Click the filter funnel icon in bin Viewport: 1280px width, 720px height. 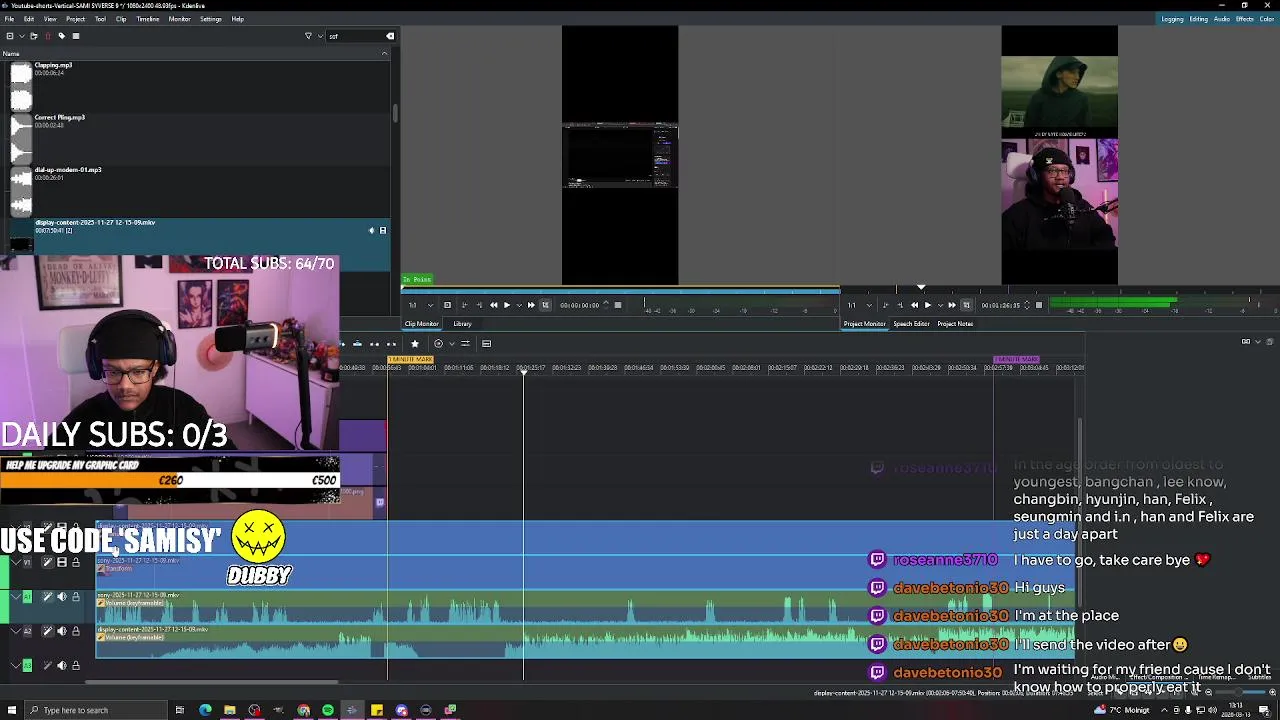pos(308,36)
